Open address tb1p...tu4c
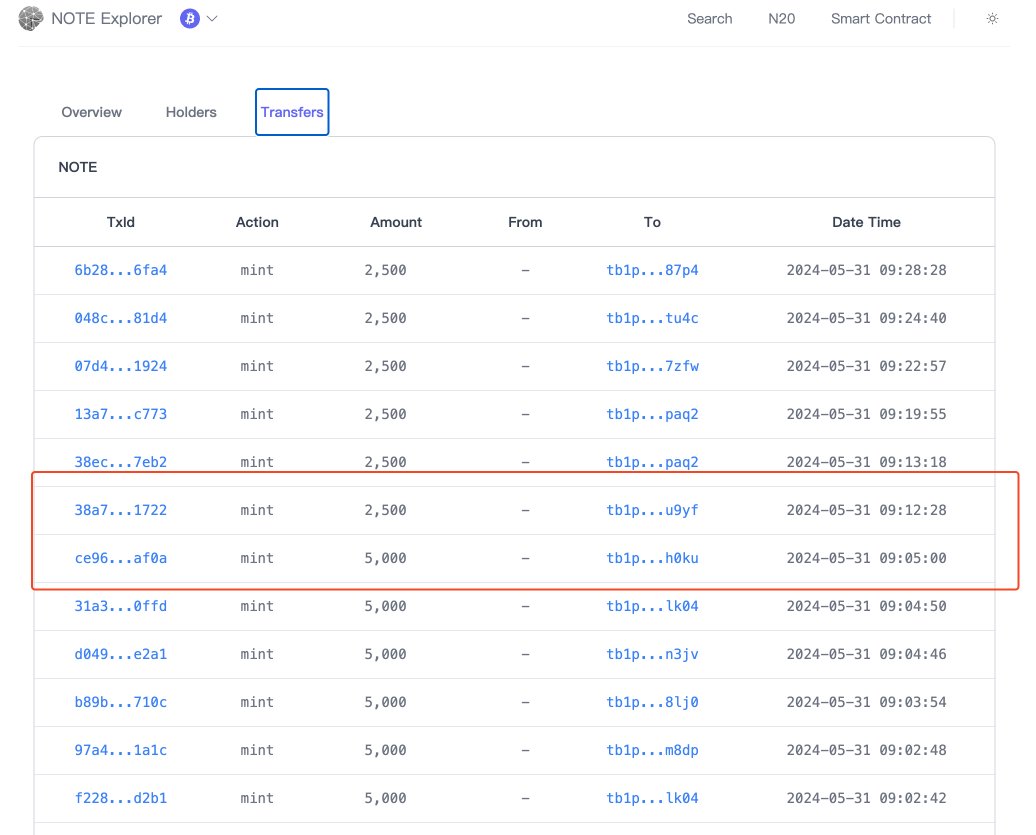This screenshot has width=1036, height=835. [x=652, y=318]
